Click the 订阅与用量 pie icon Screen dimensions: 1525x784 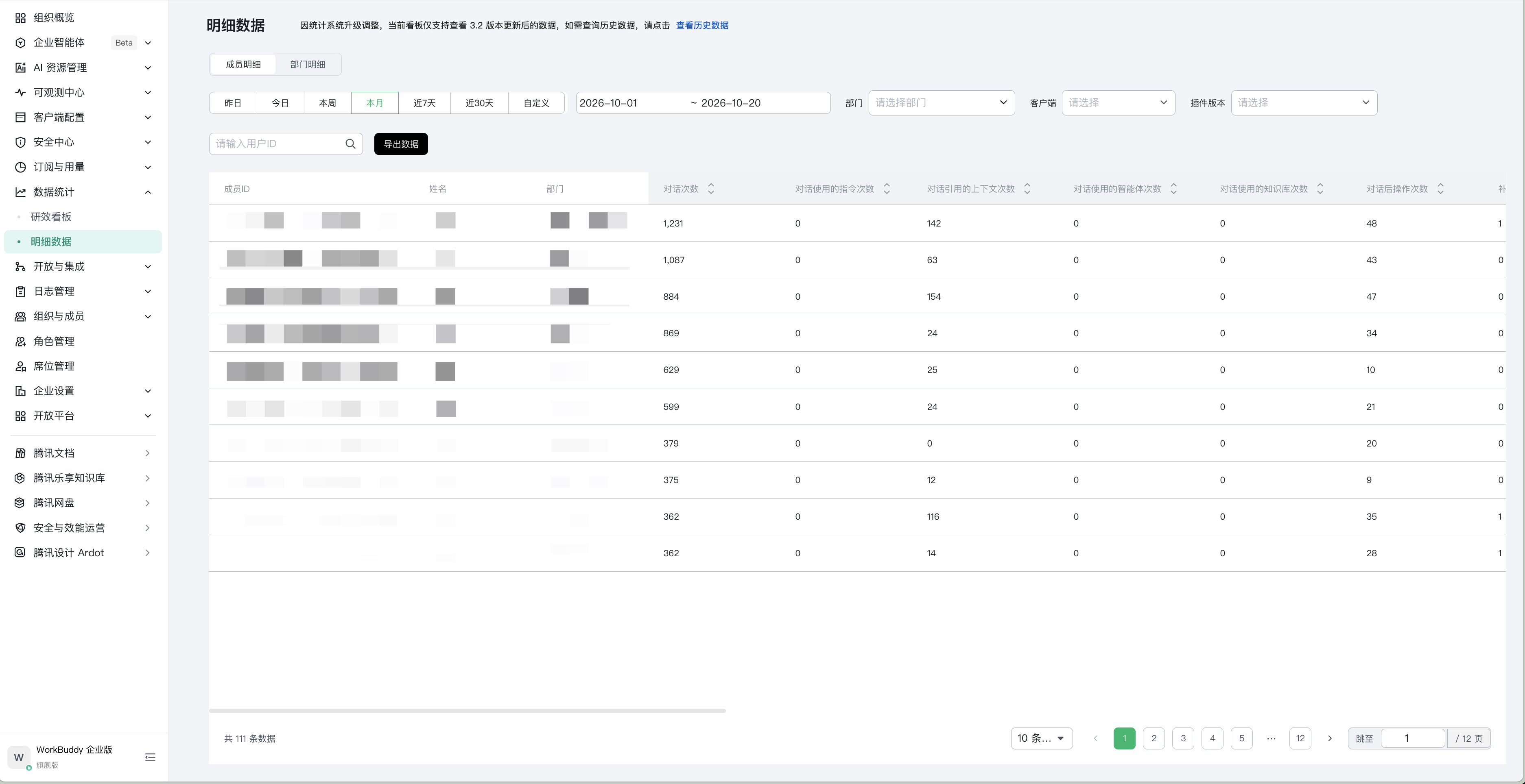click(20, 167)
